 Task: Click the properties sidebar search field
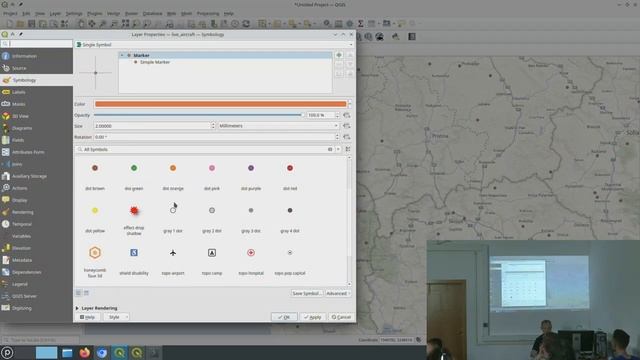[36, 44]
